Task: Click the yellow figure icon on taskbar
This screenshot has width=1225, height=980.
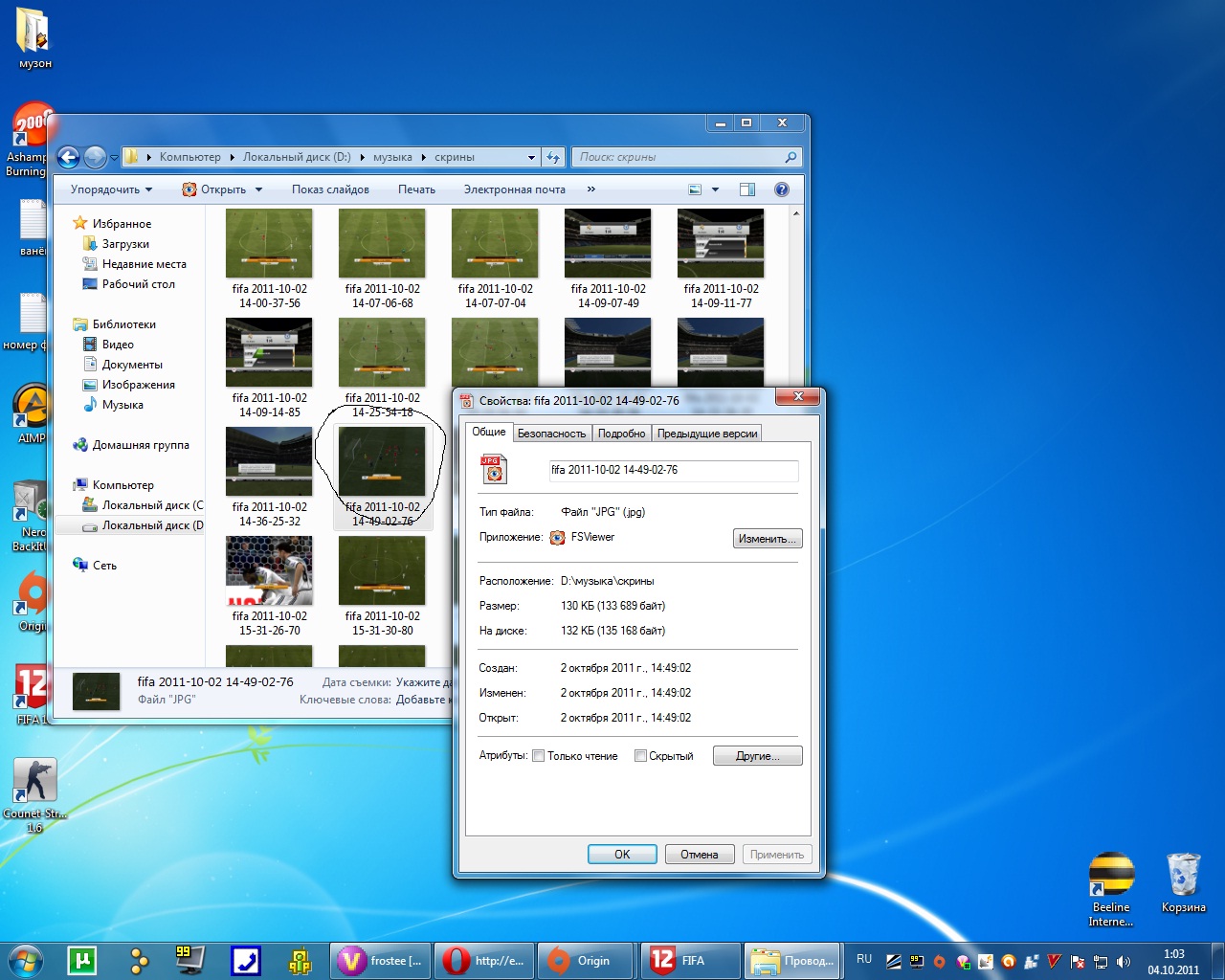Action: coord(300,960)
